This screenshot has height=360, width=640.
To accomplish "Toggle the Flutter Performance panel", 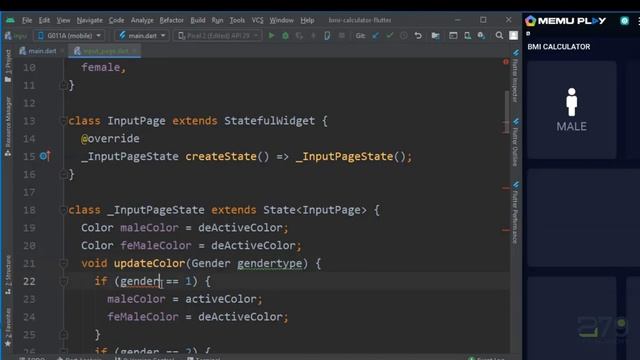I will point(516,212).
